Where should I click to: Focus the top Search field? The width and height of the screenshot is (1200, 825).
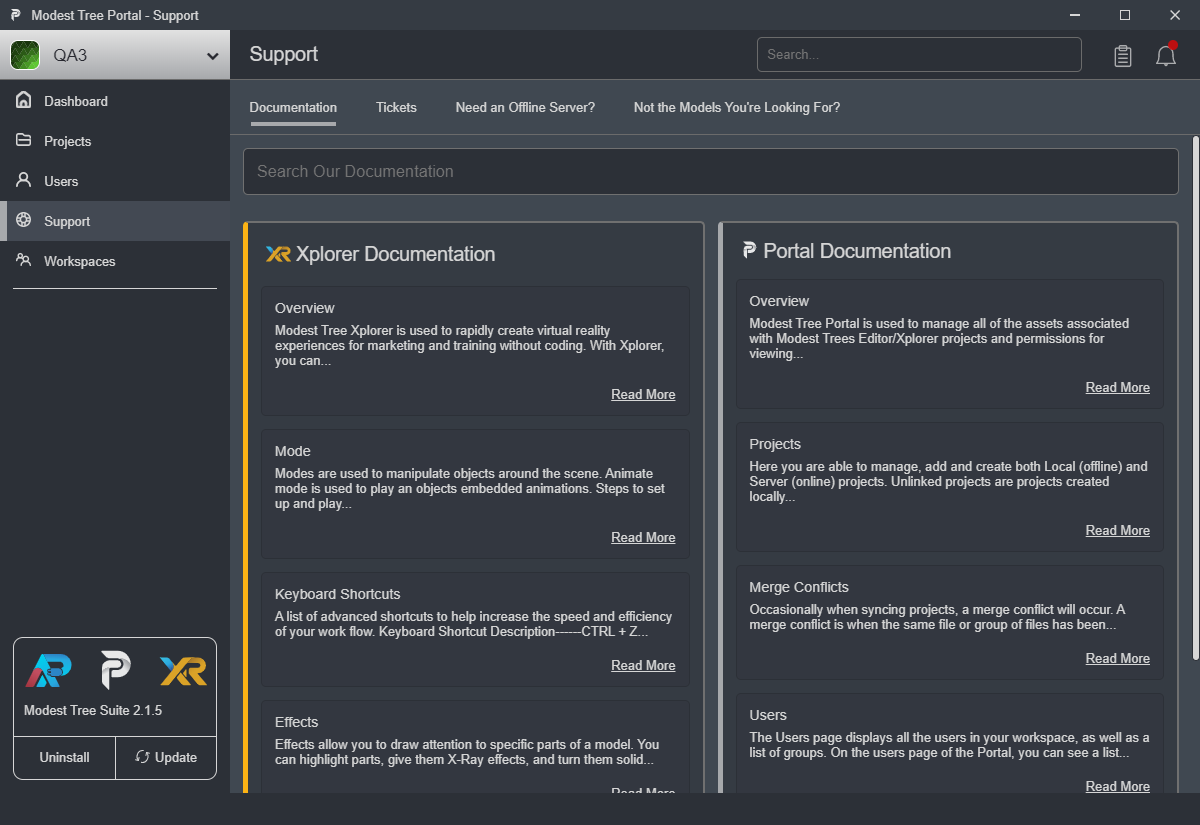coord(919,55)
